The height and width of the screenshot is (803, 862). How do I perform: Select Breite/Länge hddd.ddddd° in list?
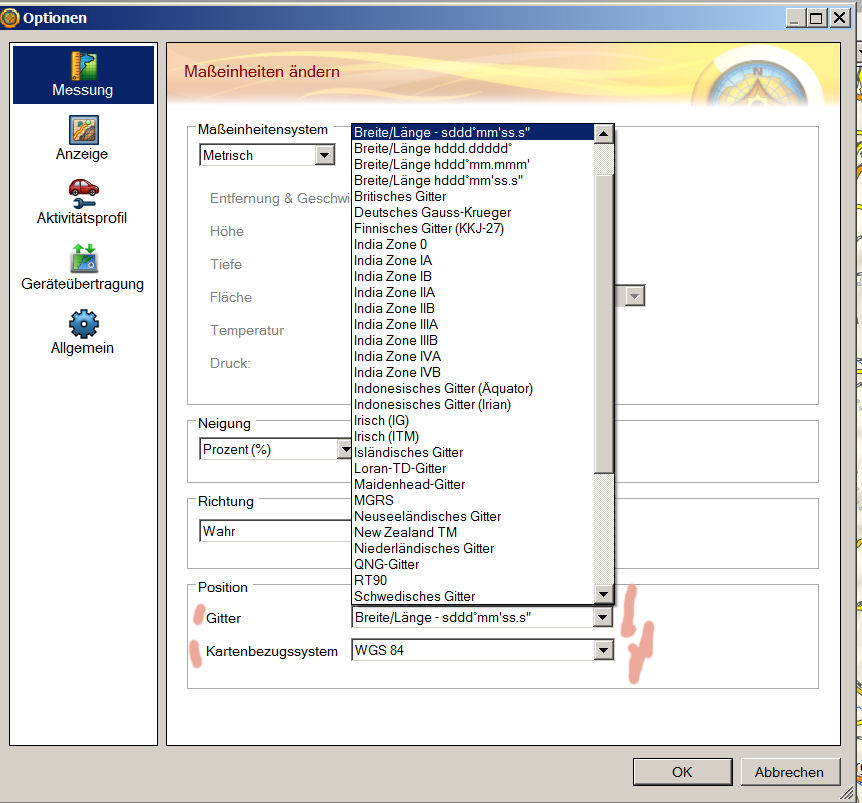473,148
